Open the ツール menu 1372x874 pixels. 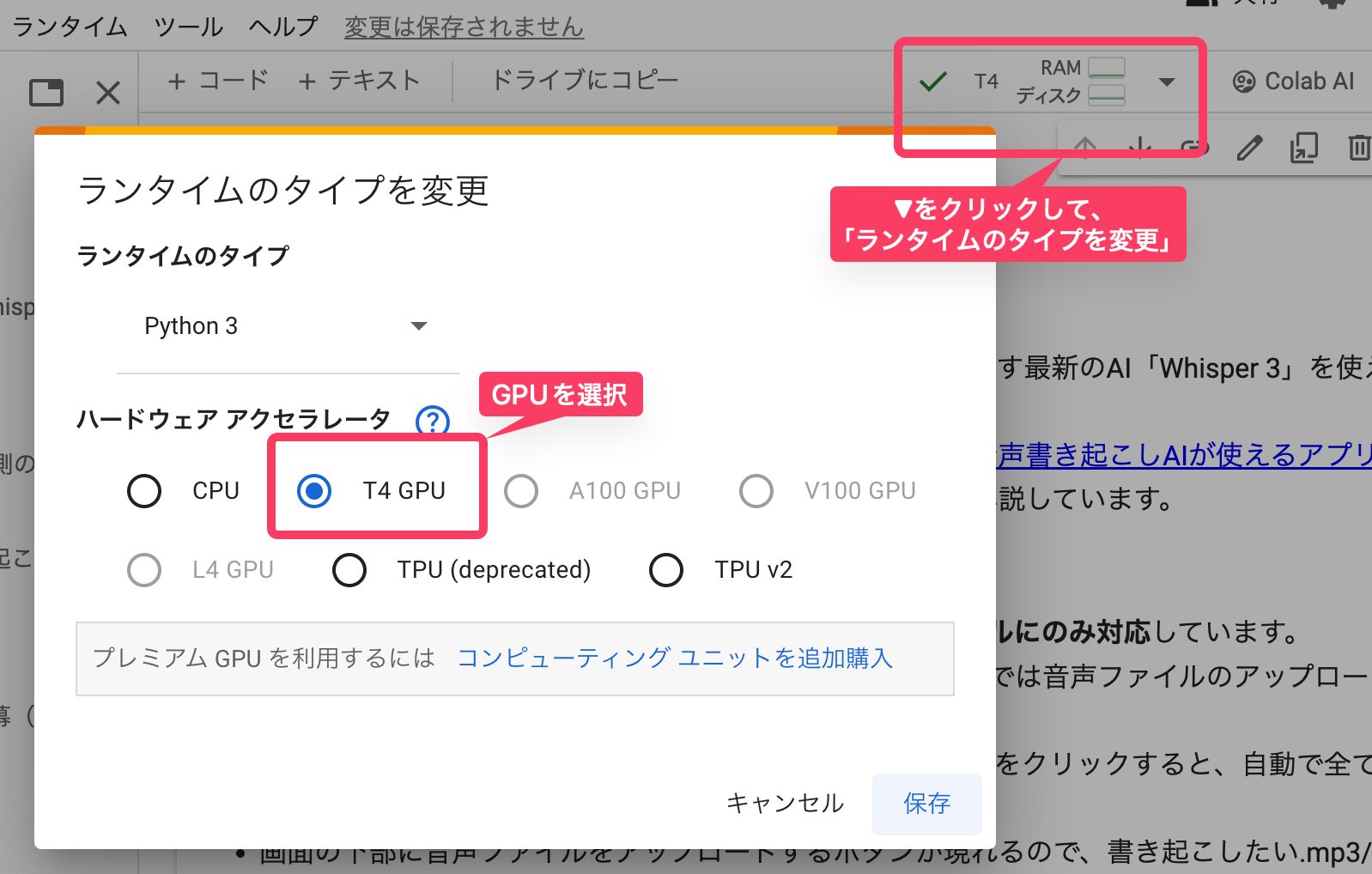[188, 27]
